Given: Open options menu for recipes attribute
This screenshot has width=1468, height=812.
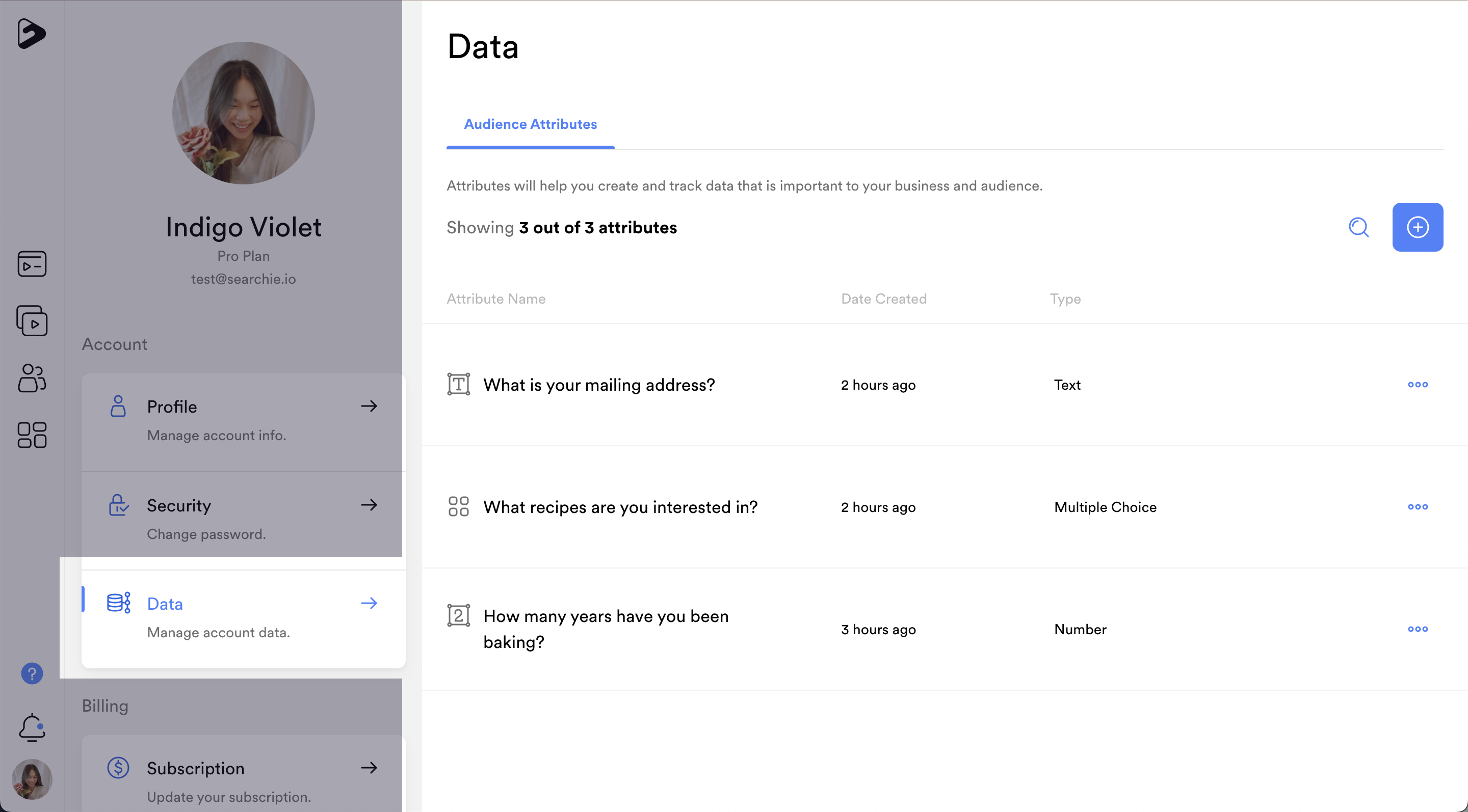Looking at the screenshot, I should (x=1417, y=507).
